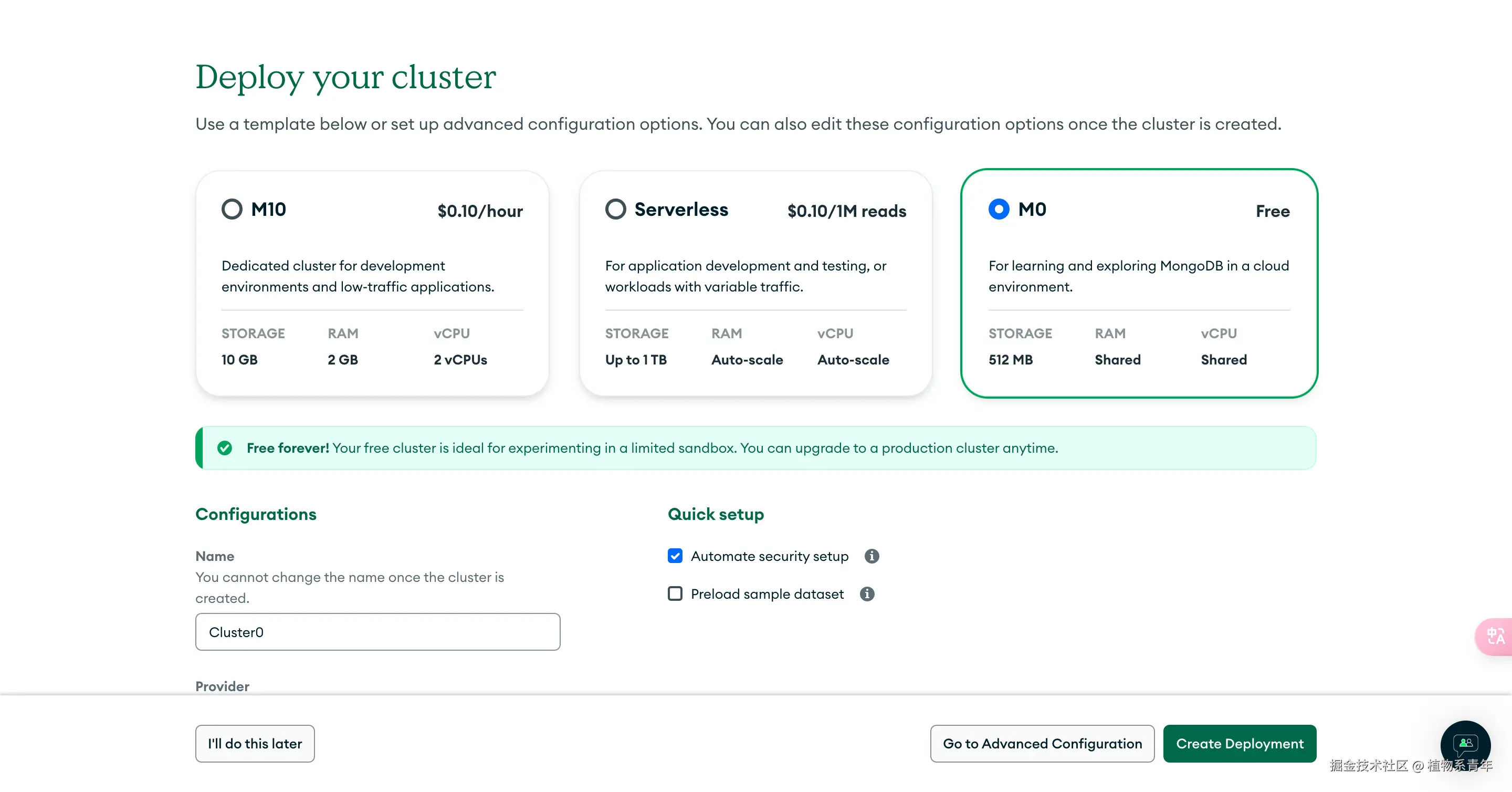Screen dimensions: 1512x792
Task: Click Go to Advanced Configuration
Action: (1042, 743)
